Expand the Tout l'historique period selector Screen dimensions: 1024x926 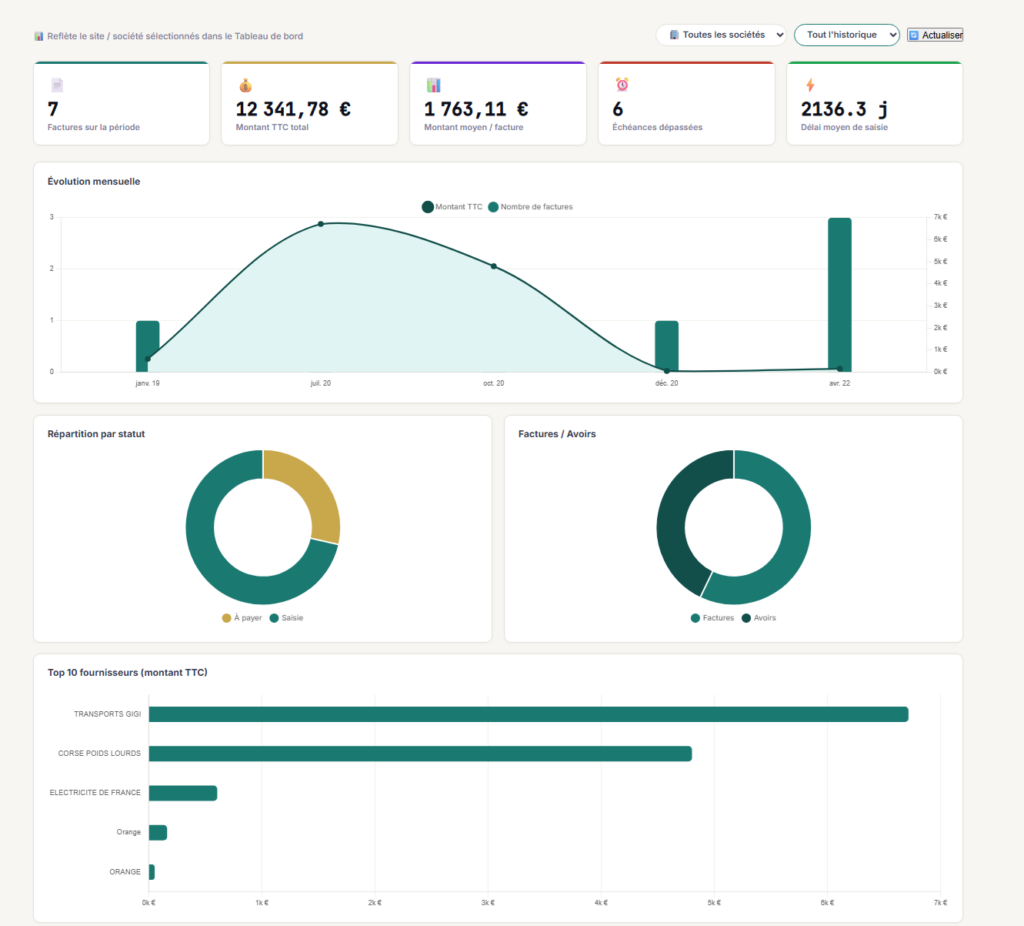[846, 35]
